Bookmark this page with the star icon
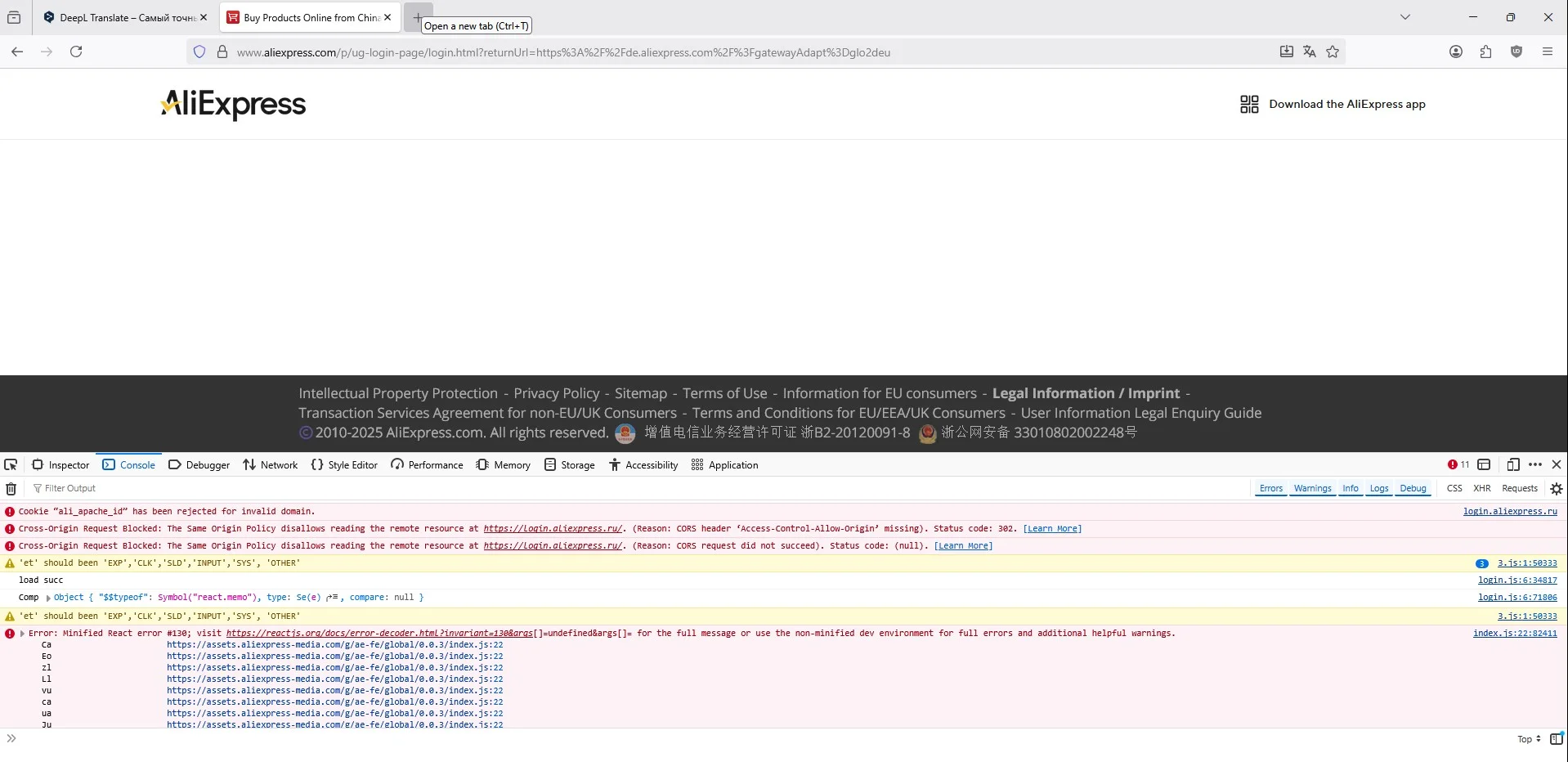 [x=1333, y=52]
